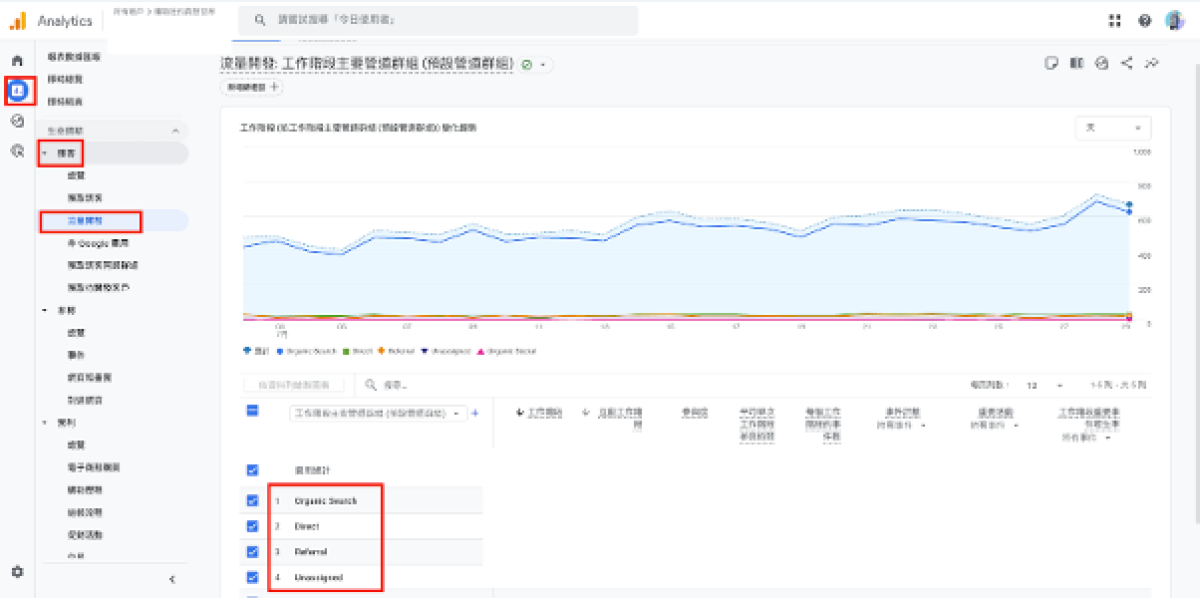Click the add comparison button with plus
The image size is (1200, 598).
click(251, 87)
